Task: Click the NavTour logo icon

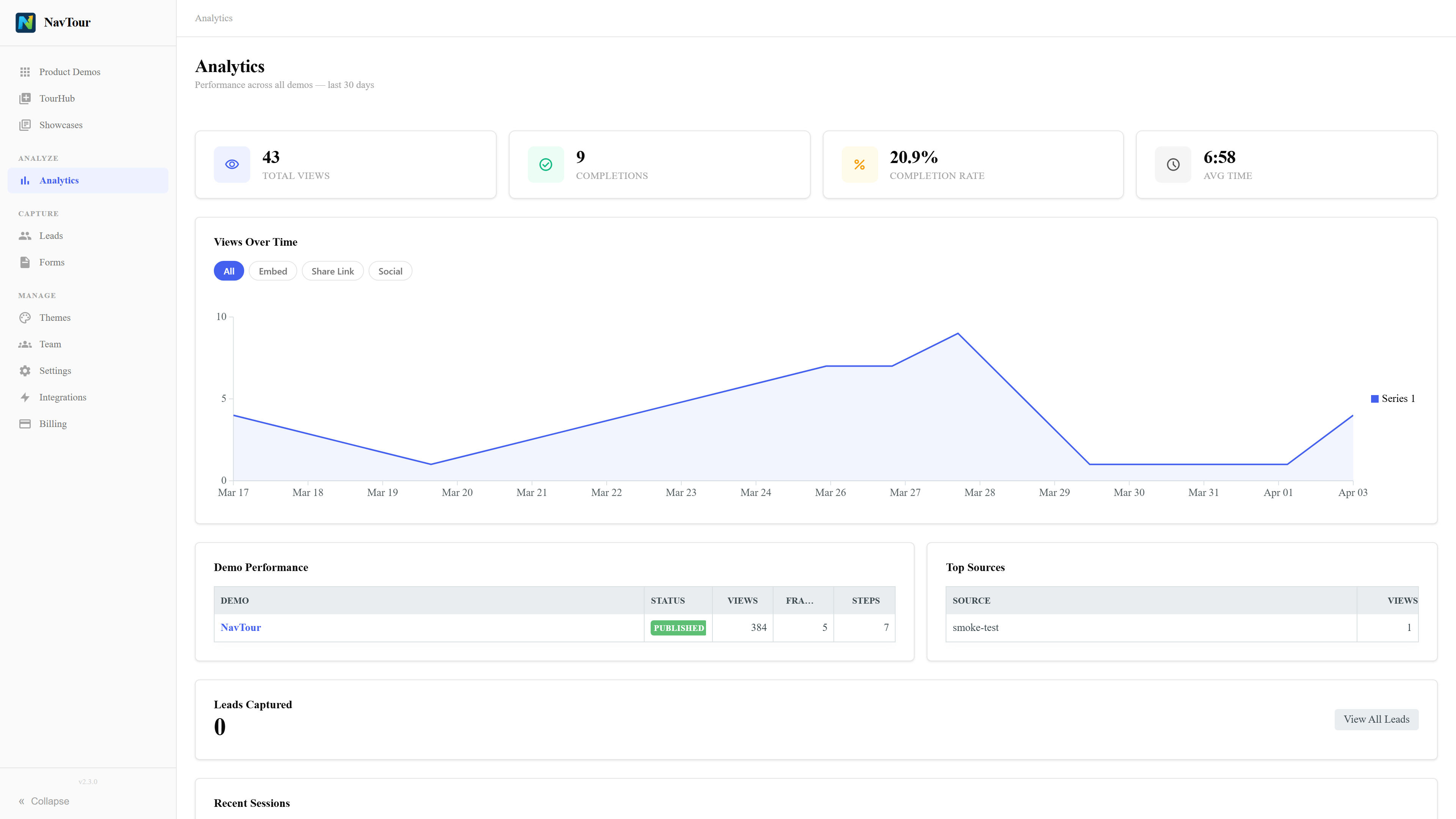Action: 25,23
